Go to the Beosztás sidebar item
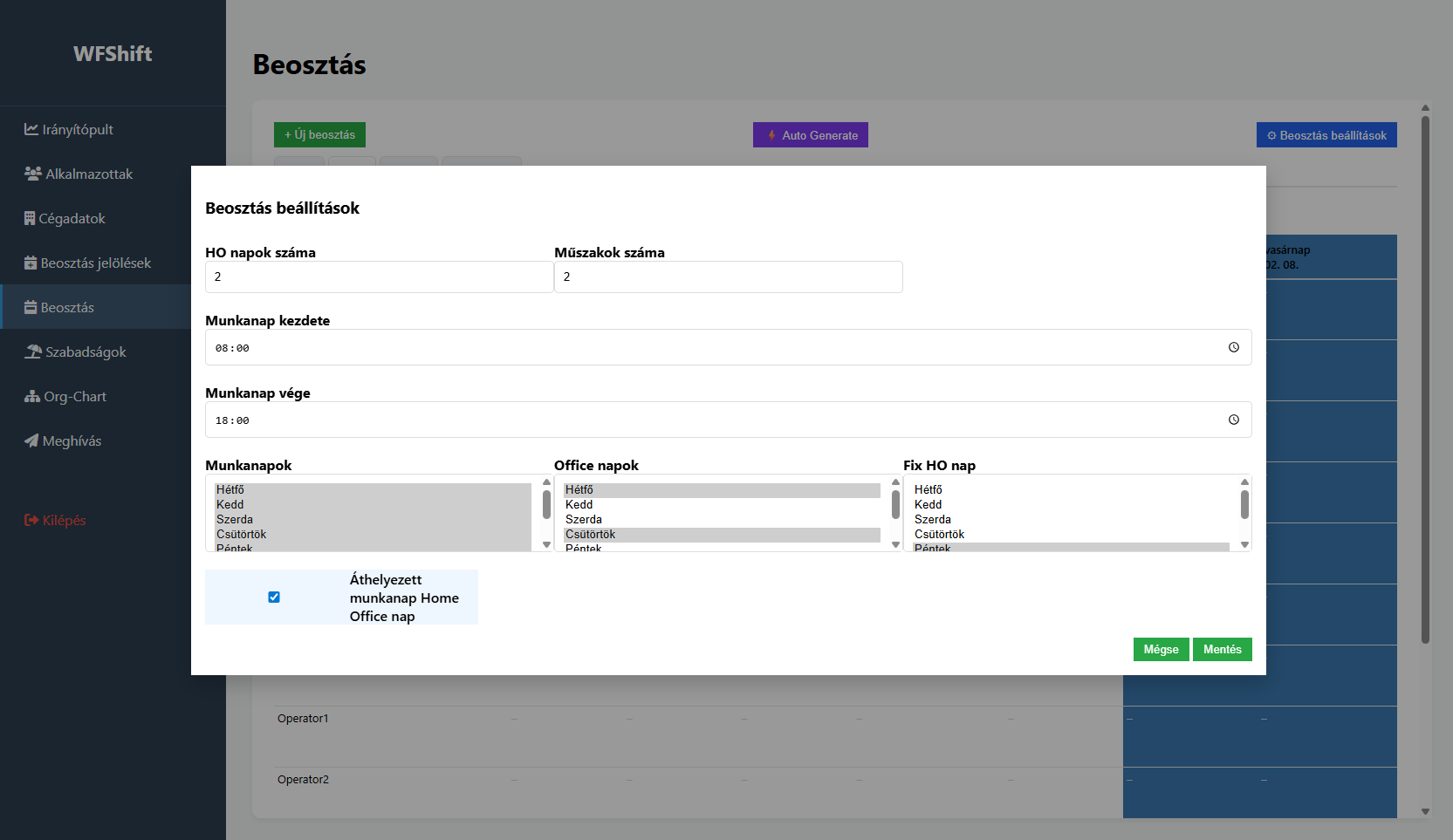This screenshot has height=840, width=1453. click(66, 307)
